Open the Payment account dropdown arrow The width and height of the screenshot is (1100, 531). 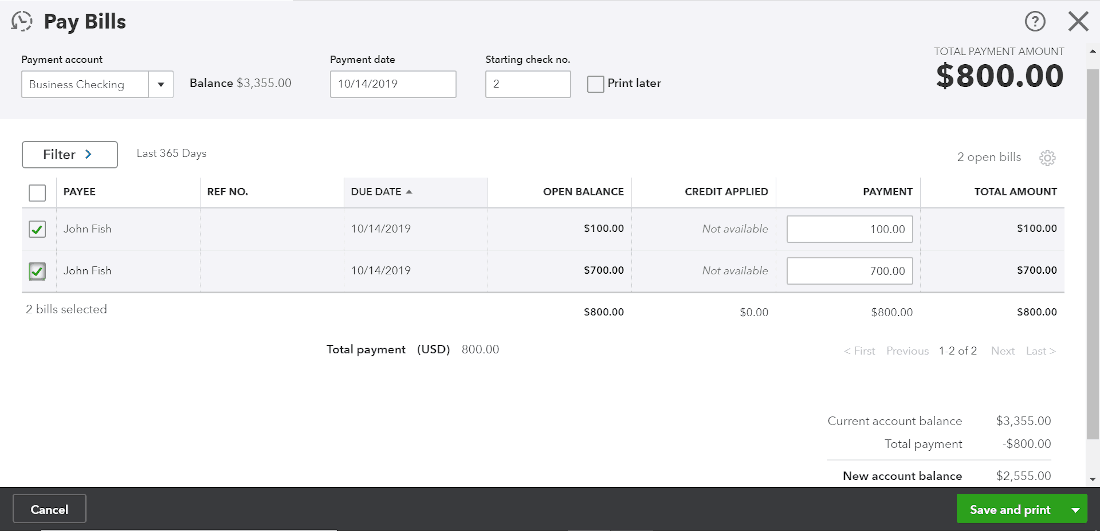pyautogui.click(x=161, y=84)
